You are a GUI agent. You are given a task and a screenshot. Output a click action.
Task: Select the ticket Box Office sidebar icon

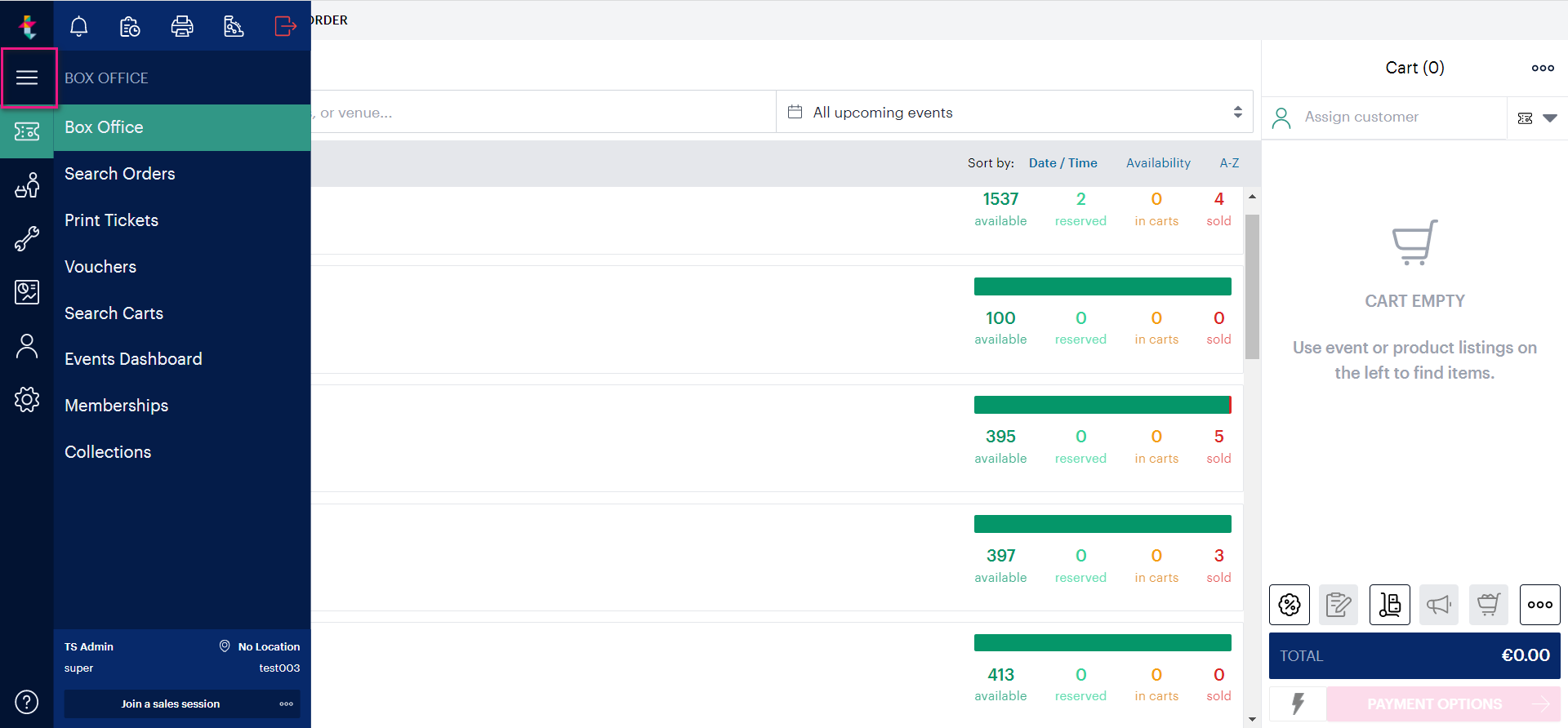click(x=27, y=131)
